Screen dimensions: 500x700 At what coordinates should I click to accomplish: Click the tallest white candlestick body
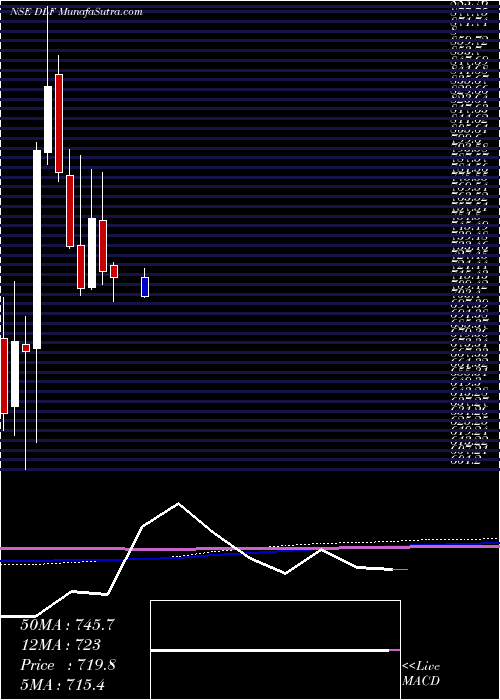[x=37, y=250]
